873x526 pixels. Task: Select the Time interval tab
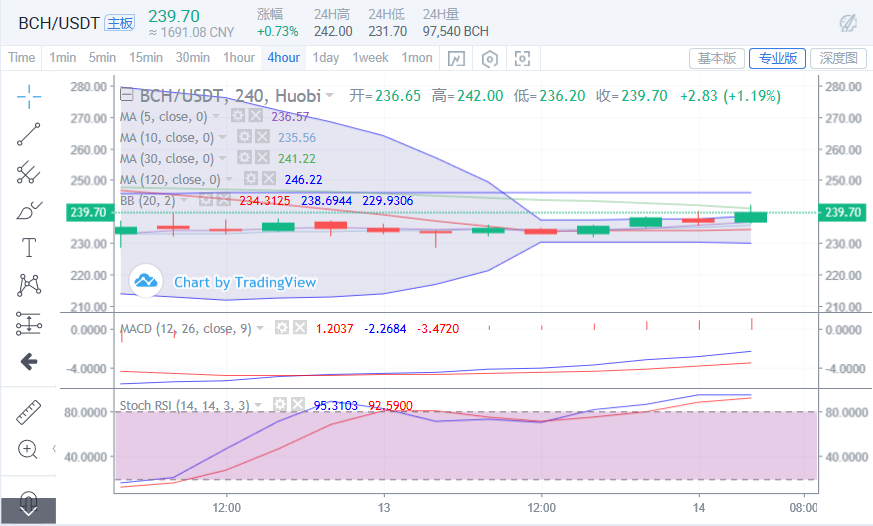pyautogui.click(x=21, y=58)
